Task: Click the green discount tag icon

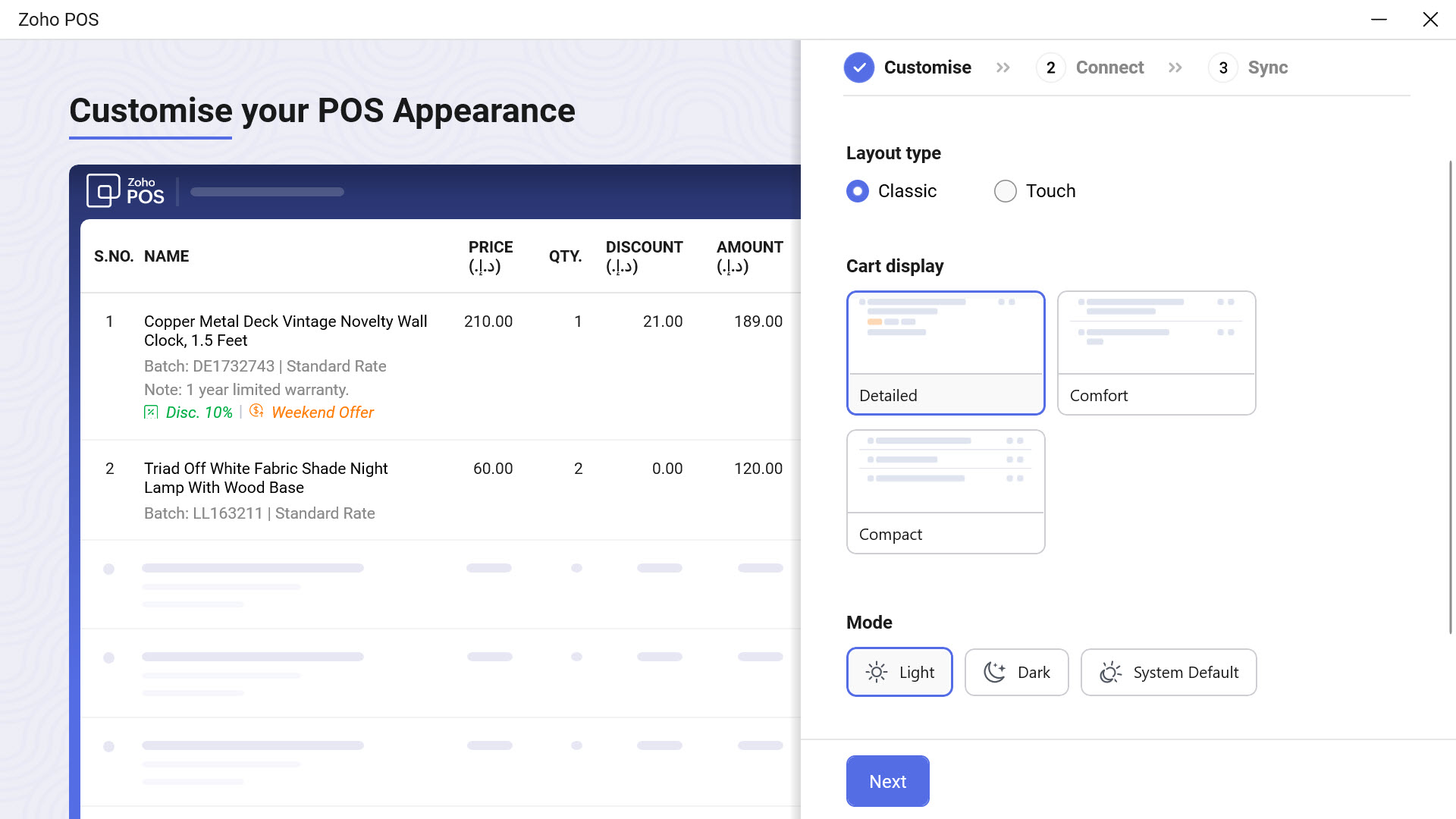Action: (x=151, y=412)
